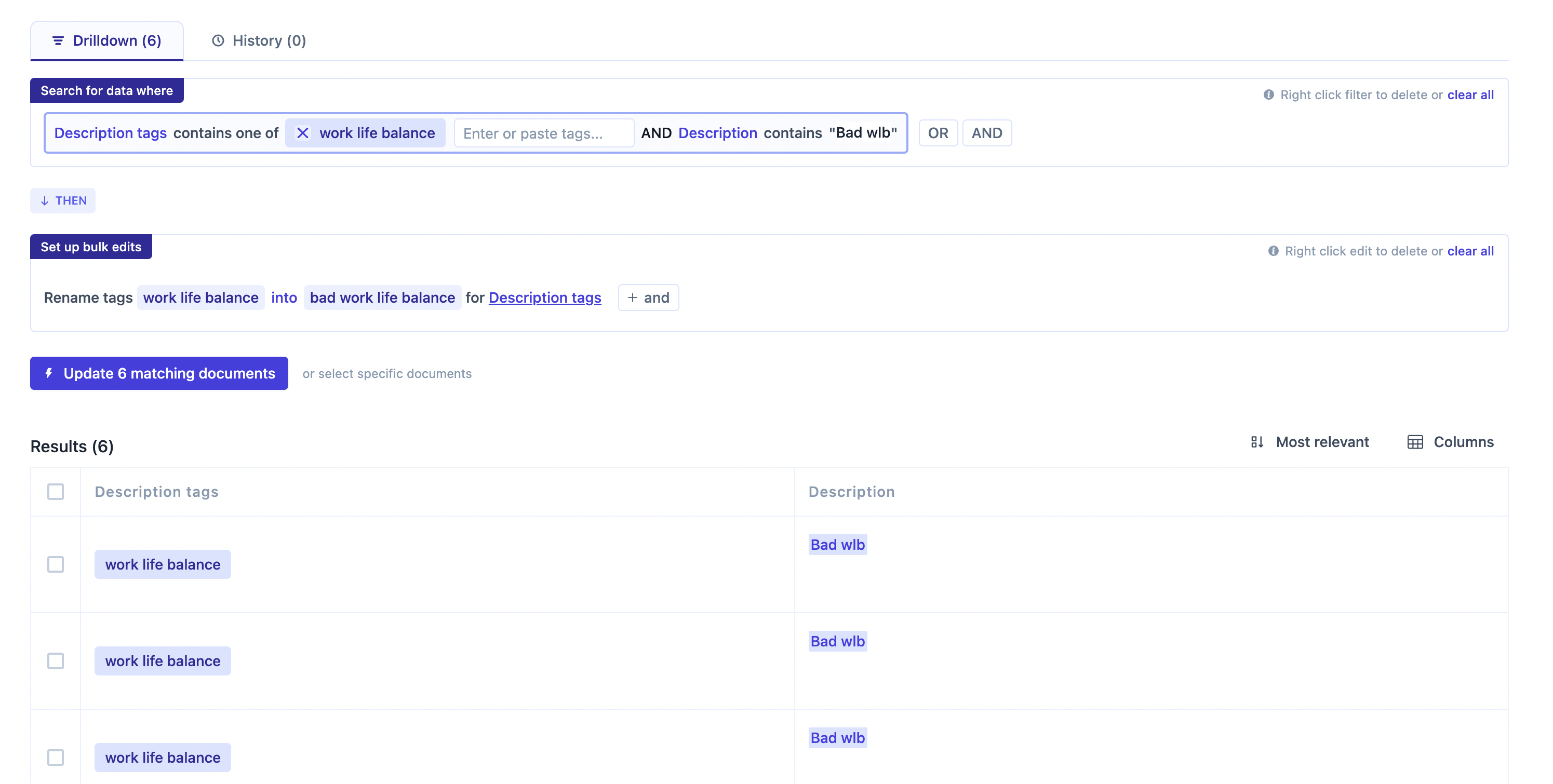This screenshot has height=784, width=1553.
Task: Click the History clock icon
Action: click(x=218, y=40)
